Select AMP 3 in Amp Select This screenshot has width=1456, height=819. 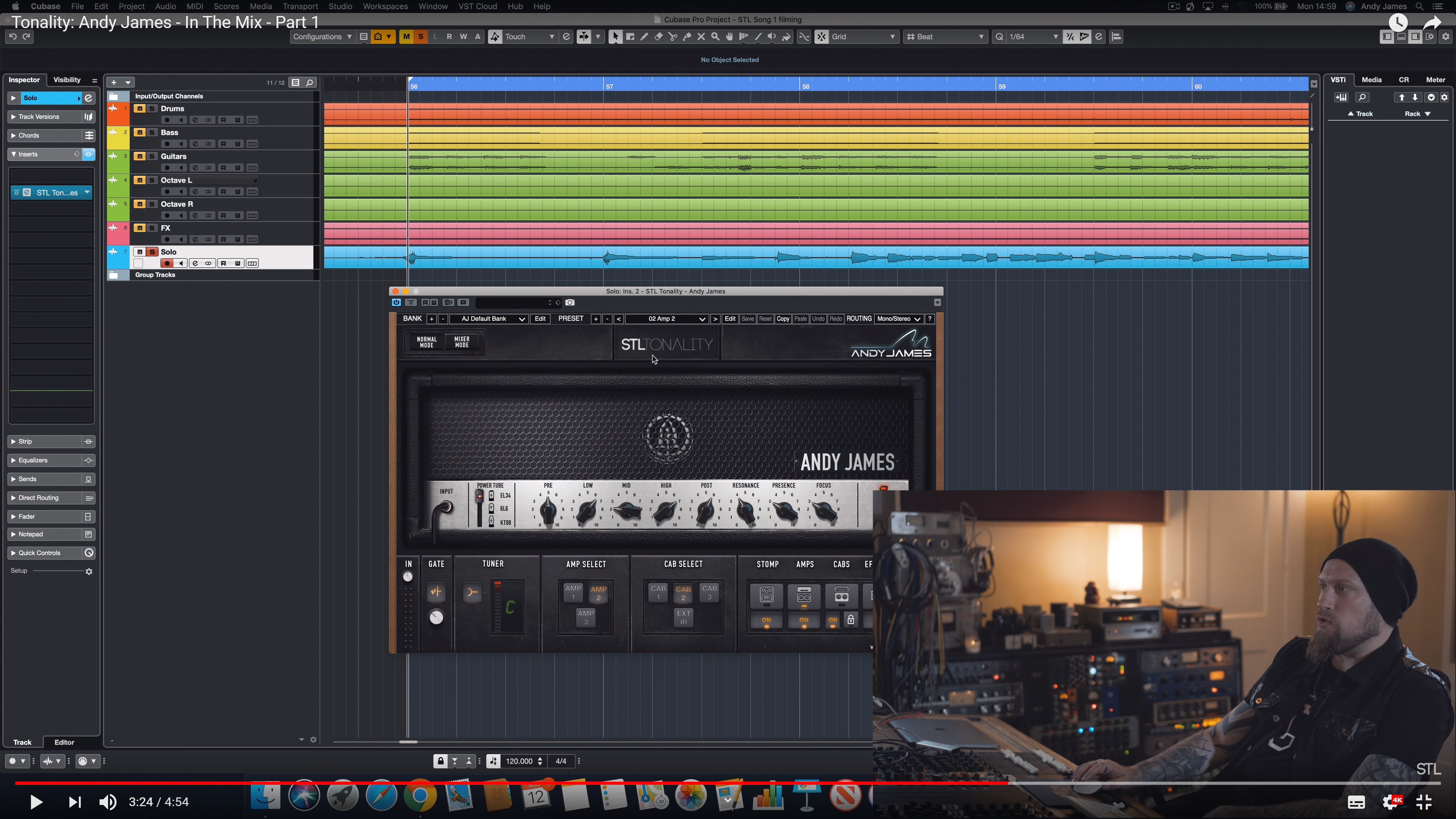point(585,617)
